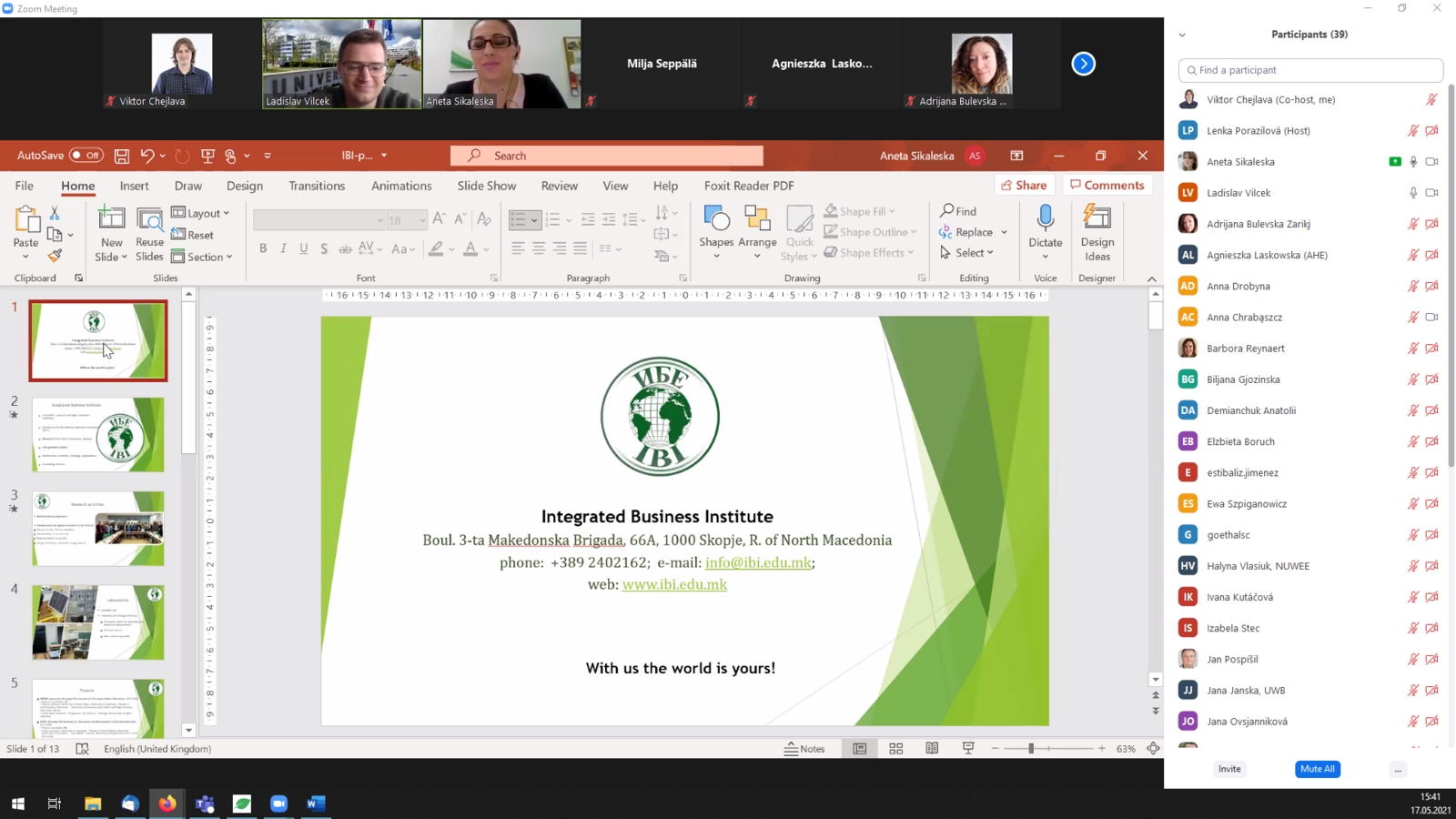
Task: Click the Save icon in title bar
Action: pos(121,156)
